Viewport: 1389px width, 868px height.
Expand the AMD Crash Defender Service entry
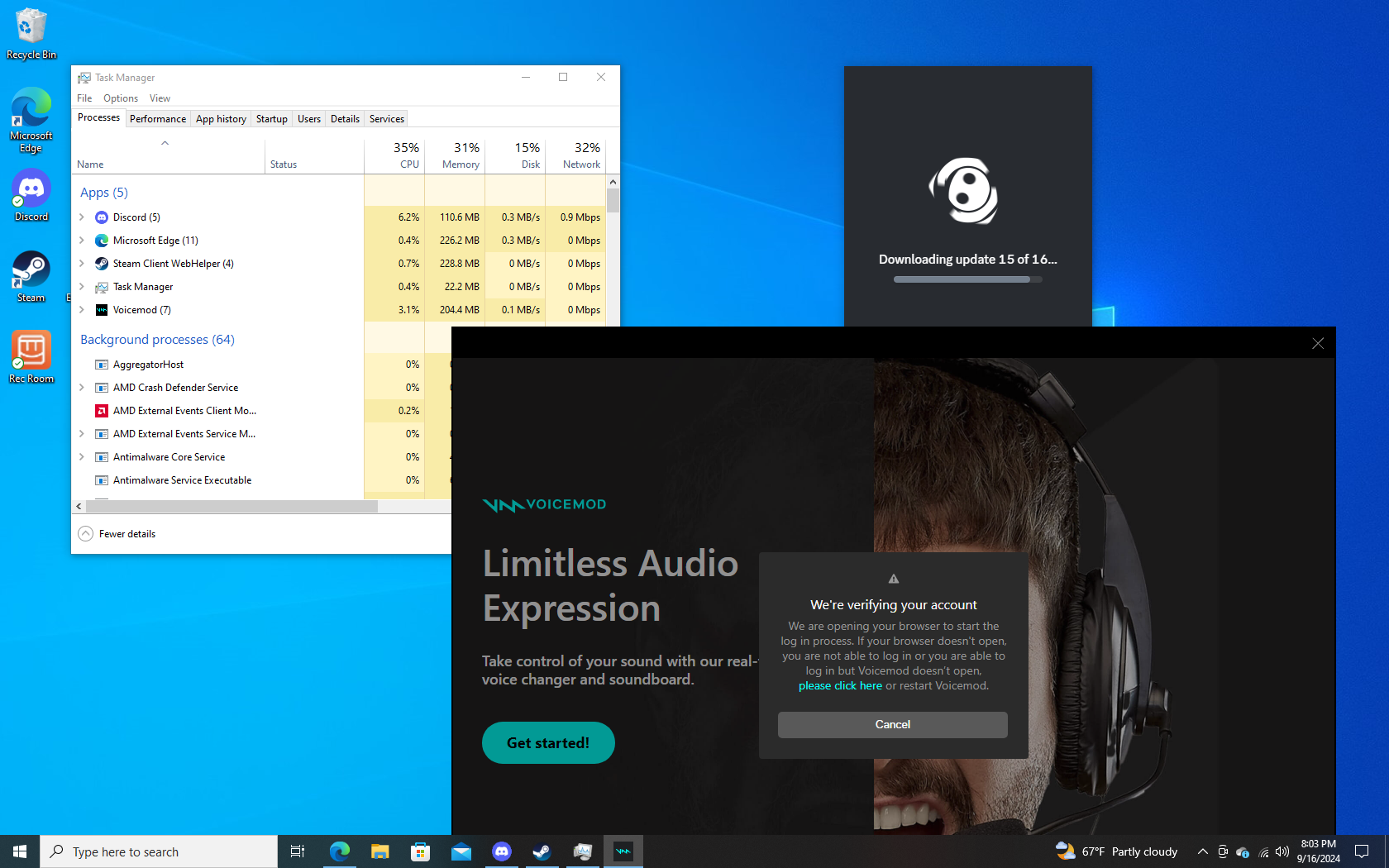point(82,388)
